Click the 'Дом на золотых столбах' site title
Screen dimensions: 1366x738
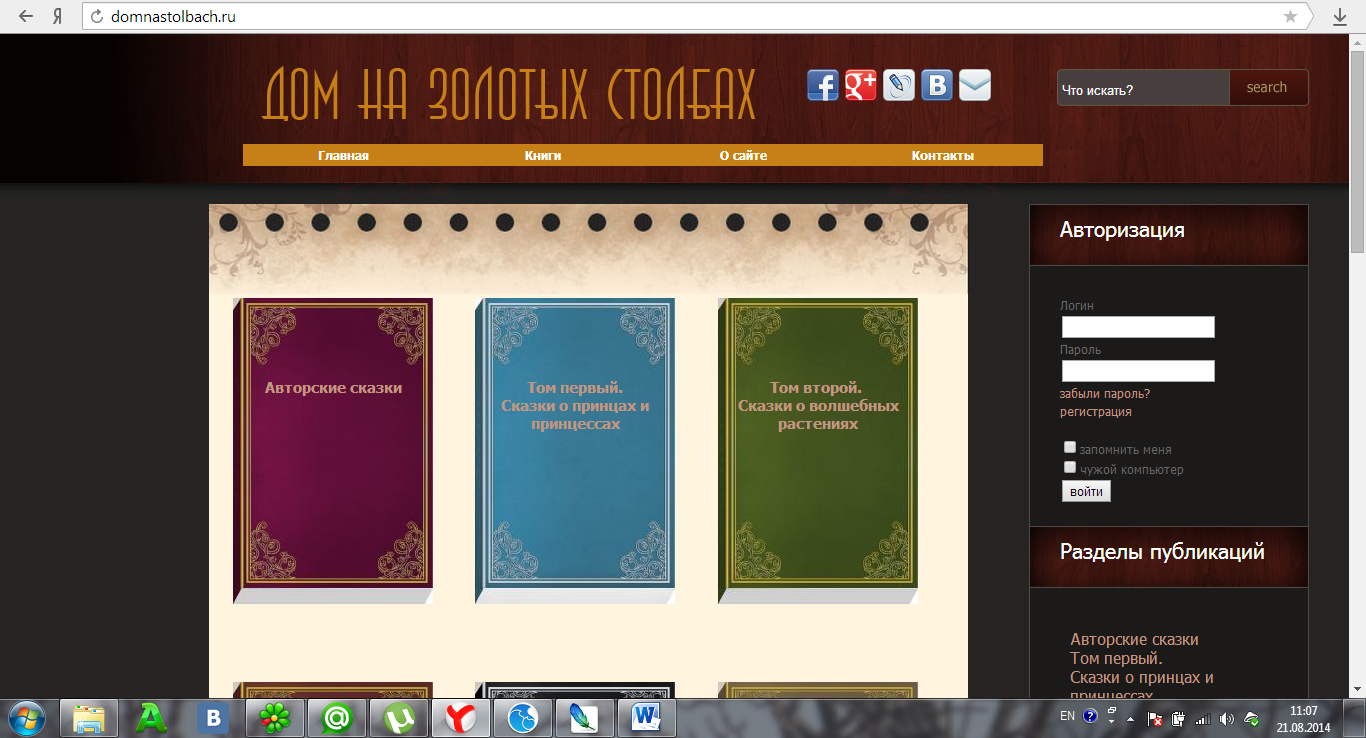pos(509,95)
